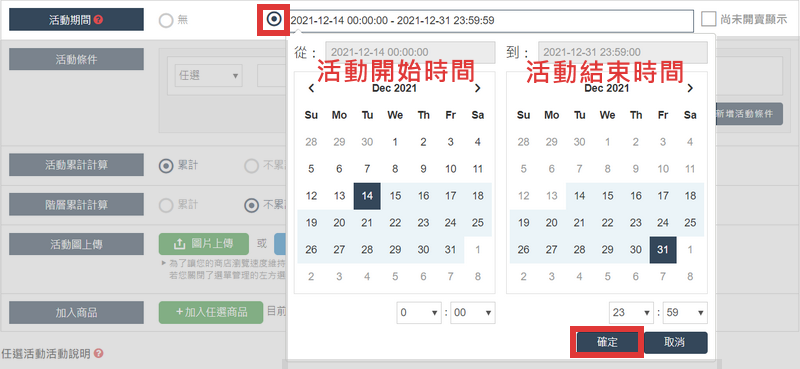The image size is (800, 369).
Task: Select December 10 in start calendar
Action: click(x=451, y=169)
